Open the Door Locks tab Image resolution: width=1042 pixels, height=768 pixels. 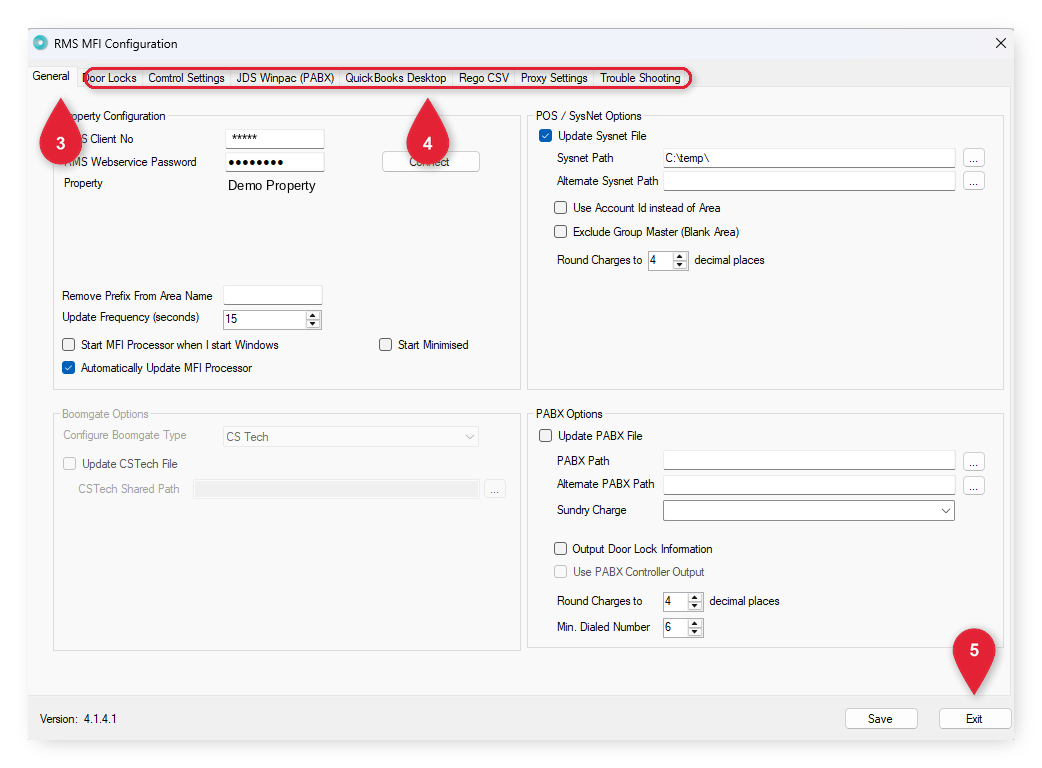click(110, 78)
